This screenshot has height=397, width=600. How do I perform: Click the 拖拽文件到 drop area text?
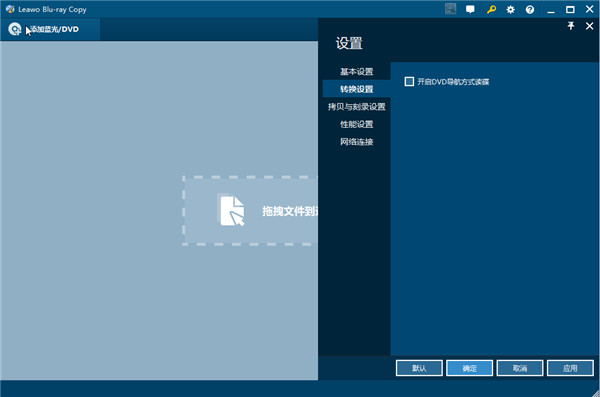pyautogui.click(x=290, y=211)
